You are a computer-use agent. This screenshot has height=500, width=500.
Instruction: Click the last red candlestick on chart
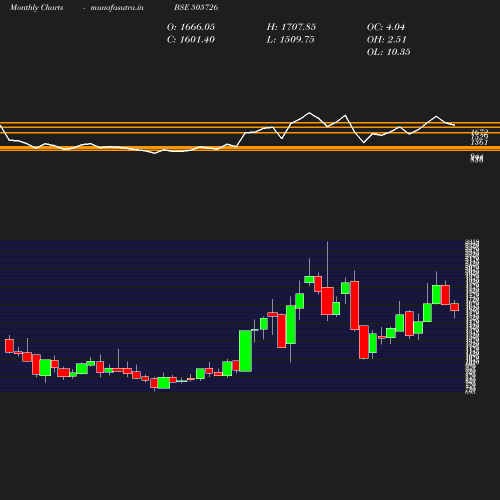point(455,307)
